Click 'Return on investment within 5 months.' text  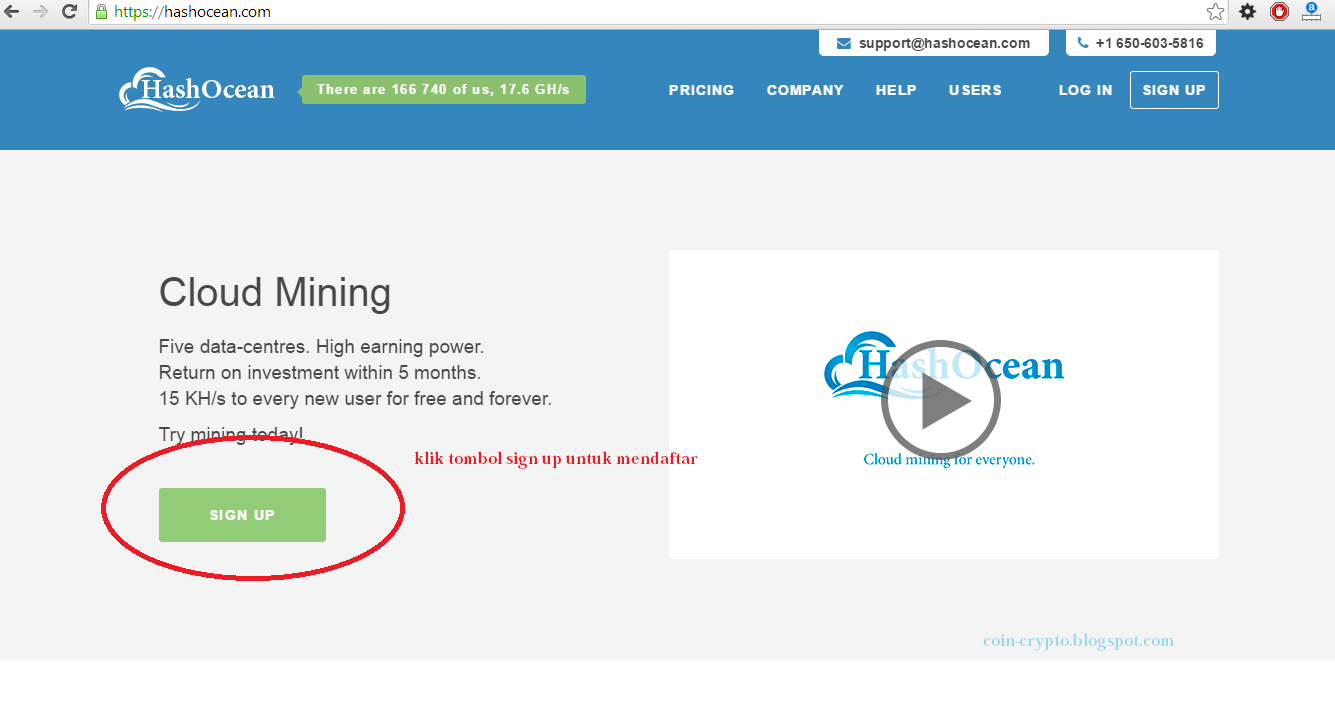click(320, 373)
